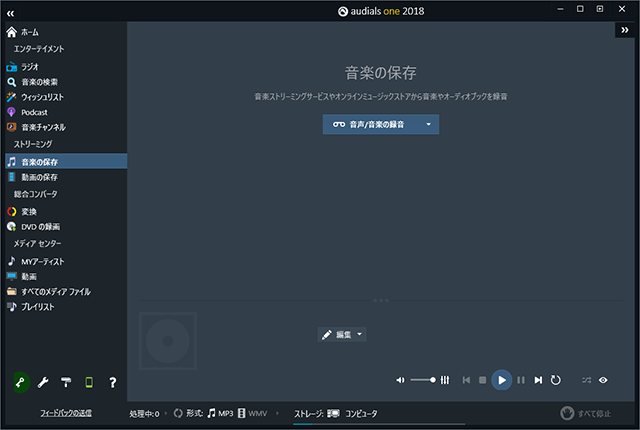Viewport: 640px width, 430px height.
Task: Toggle the eye view icon
Action: [603, 380]
